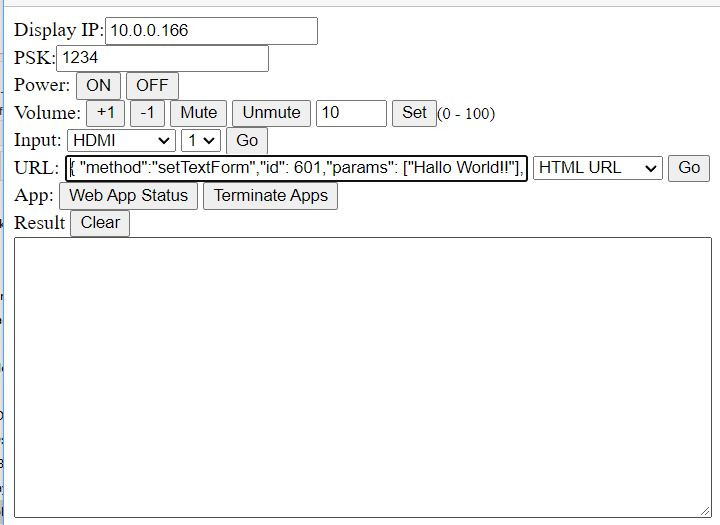
Task: Click the volume value input field
Action: pyautogui.click(x=351, y=113)
